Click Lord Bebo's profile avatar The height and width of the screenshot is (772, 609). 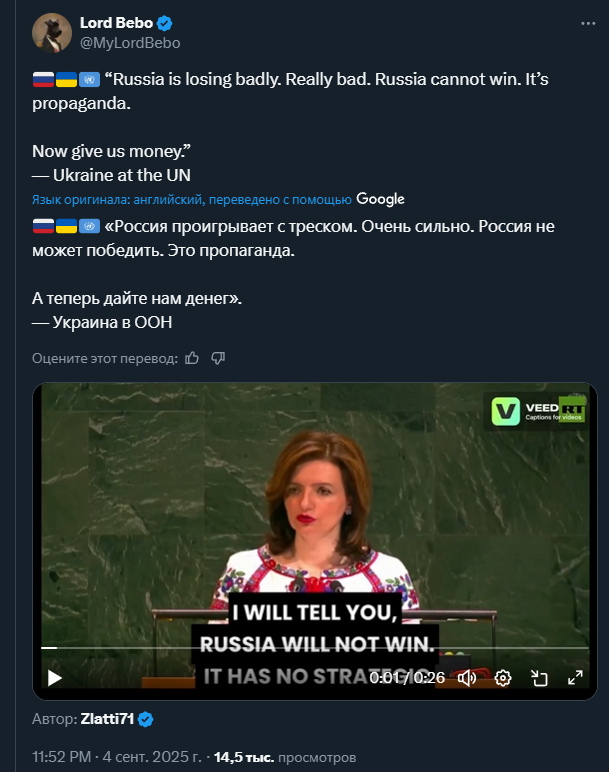coord(52,32)
